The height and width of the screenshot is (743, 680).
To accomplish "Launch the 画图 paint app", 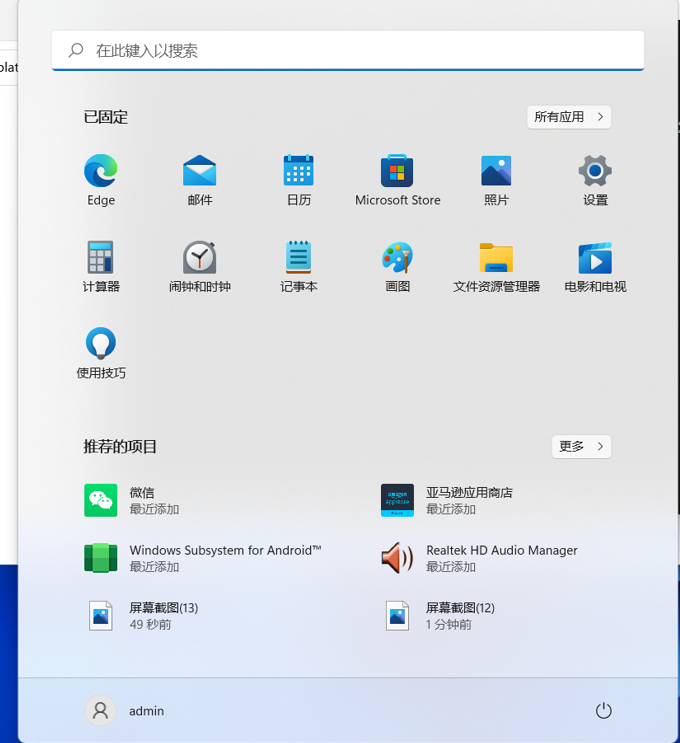I will pyautogui.click(x=397, y=257).
